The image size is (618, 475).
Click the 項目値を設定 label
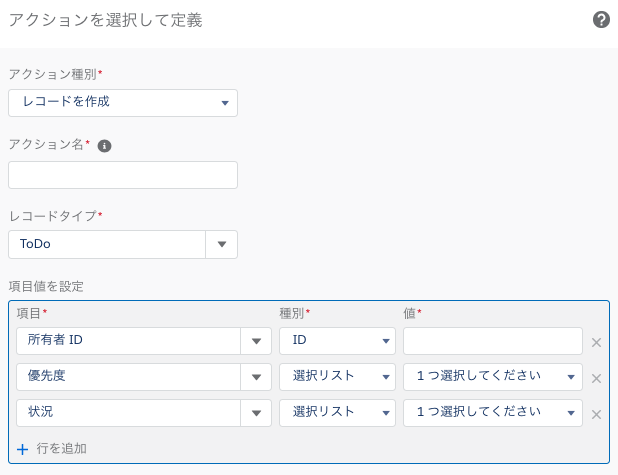[46, 286]
